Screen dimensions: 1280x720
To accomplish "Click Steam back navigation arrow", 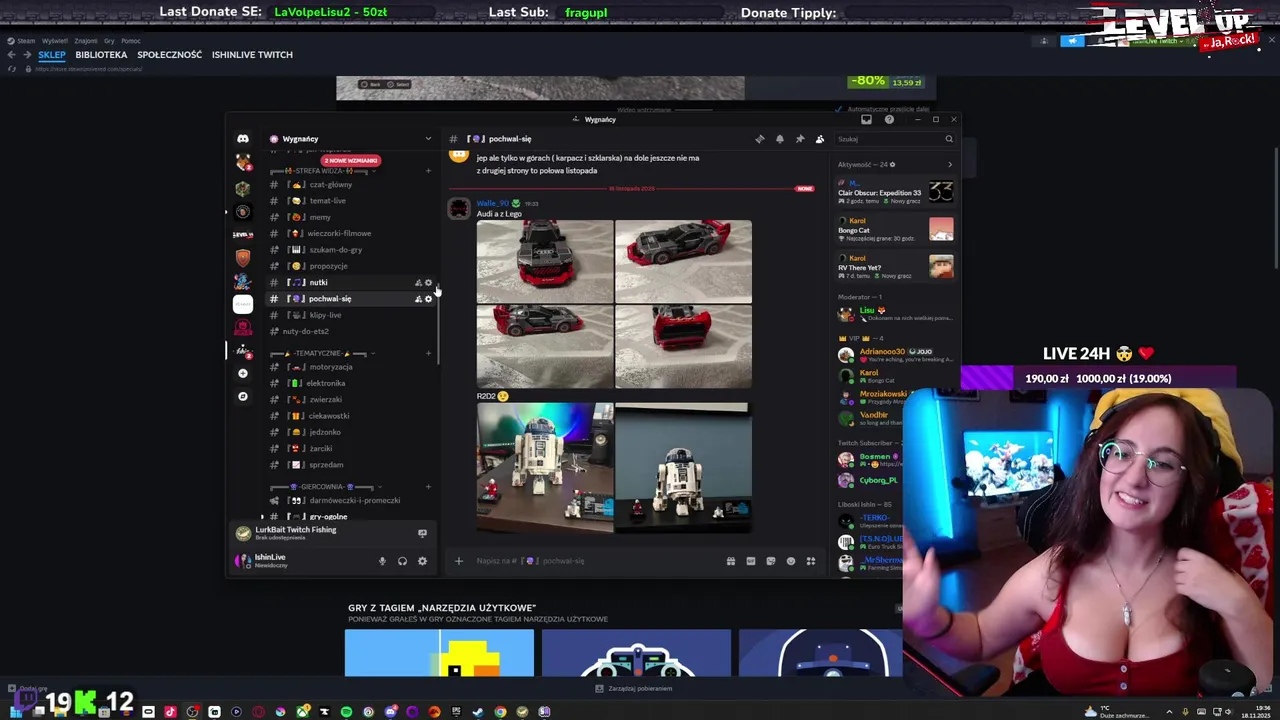I will [12, 55].
